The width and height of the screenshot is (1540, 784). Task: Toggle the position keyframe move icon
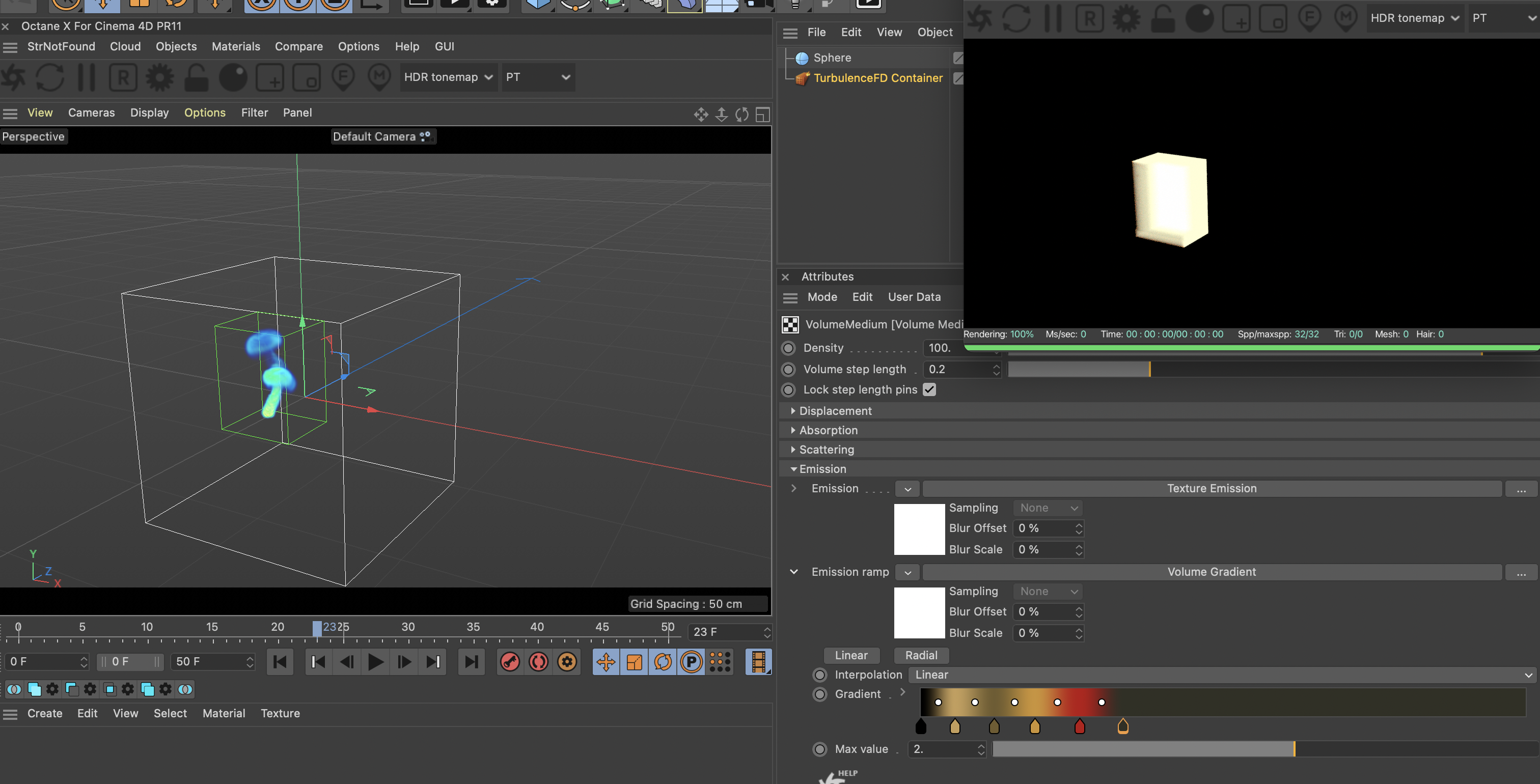click(x=606, y=661)
